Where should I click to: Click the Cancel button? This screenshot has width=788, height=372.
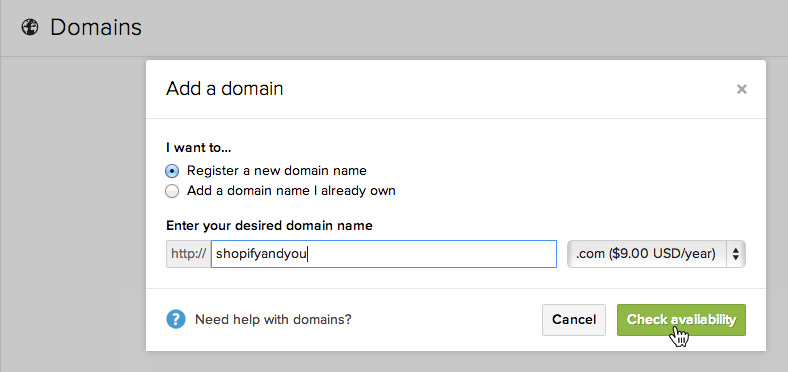tap(574, 320)
